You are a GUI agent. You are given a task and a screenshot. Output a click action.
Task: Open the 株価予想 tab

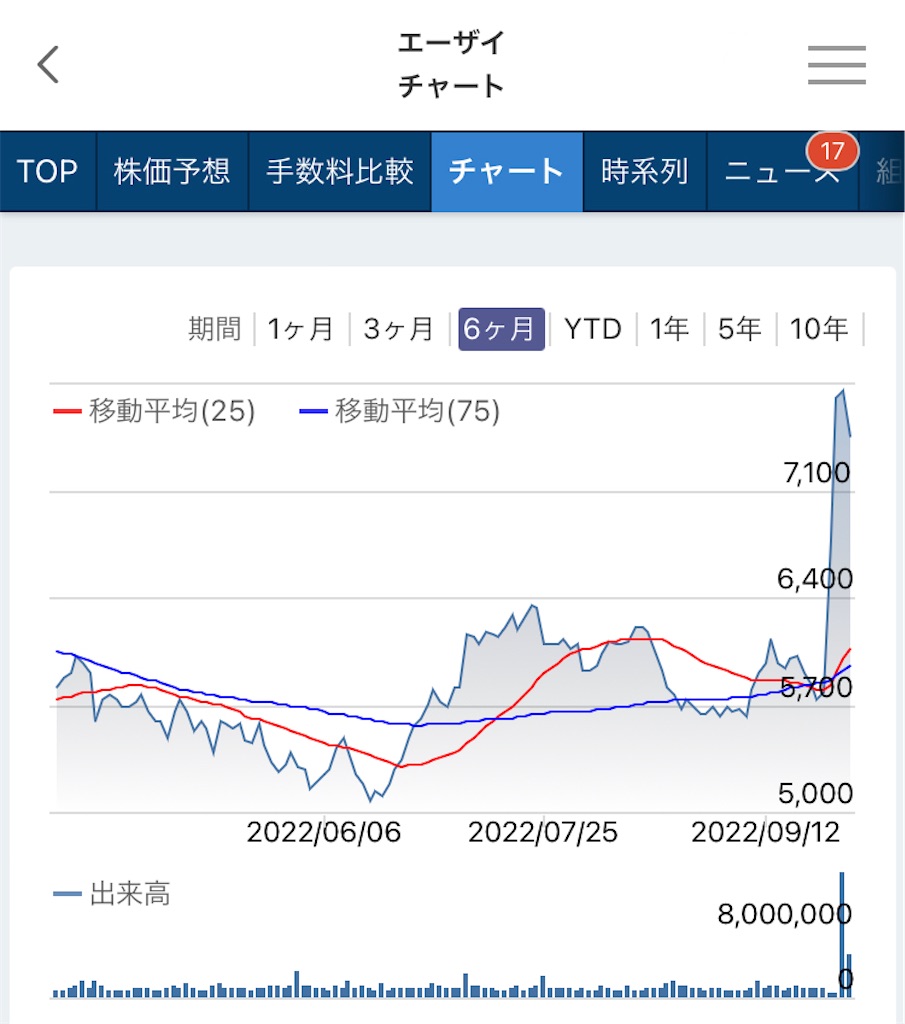[172, 172]
